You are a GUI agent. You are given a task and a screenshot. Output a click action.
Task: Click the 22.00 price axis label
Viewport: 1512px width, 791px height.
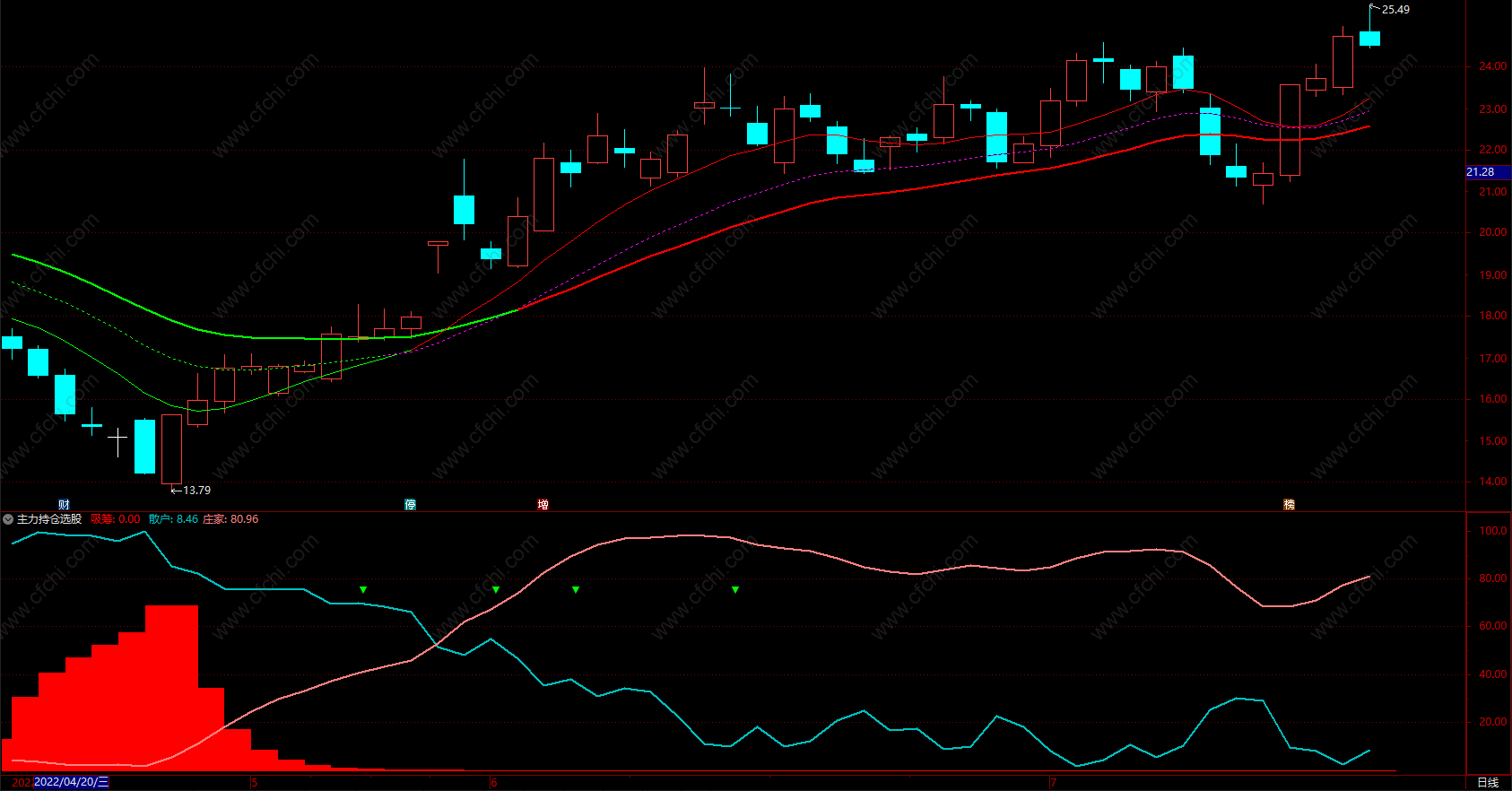coord(1492,150)
